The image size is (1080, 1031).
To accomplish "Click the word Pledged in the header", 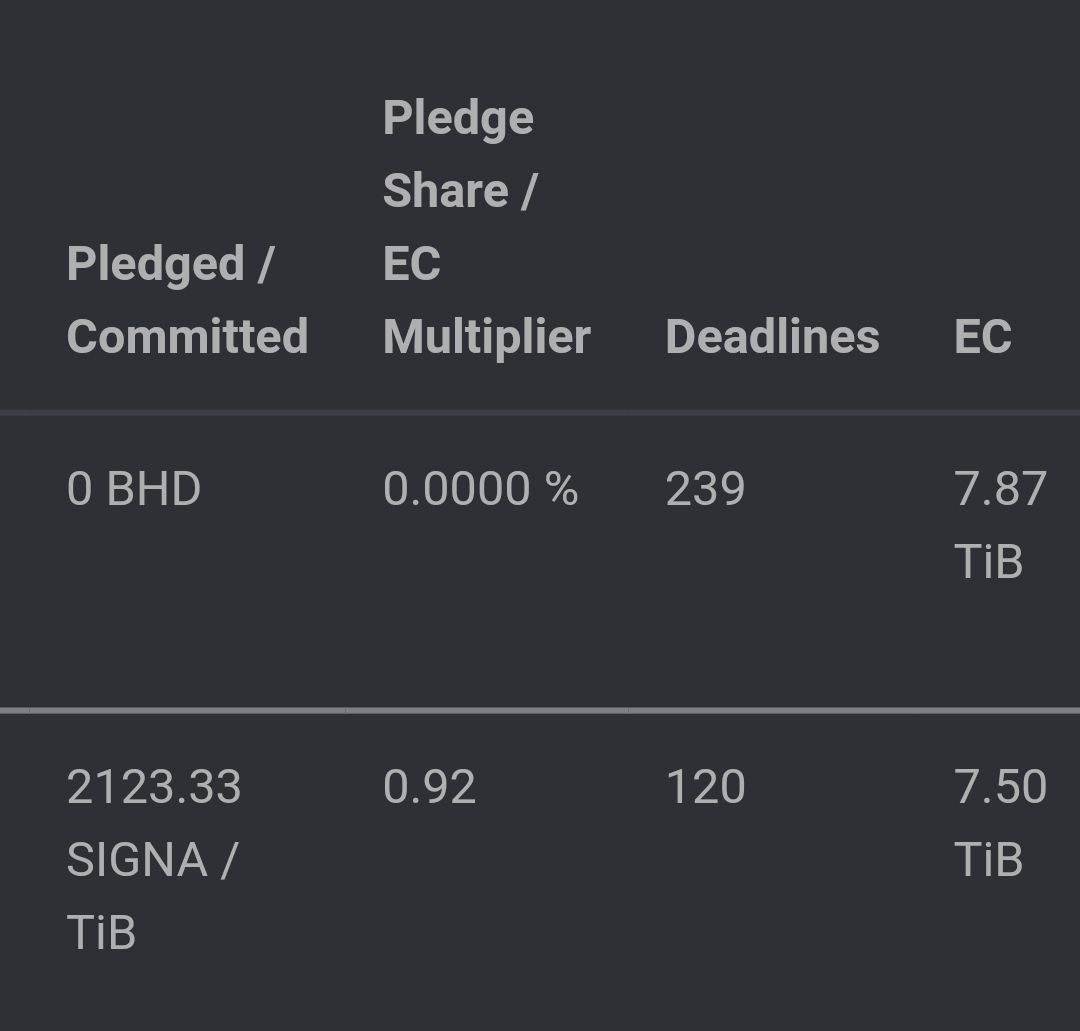I will pos(156,264).
